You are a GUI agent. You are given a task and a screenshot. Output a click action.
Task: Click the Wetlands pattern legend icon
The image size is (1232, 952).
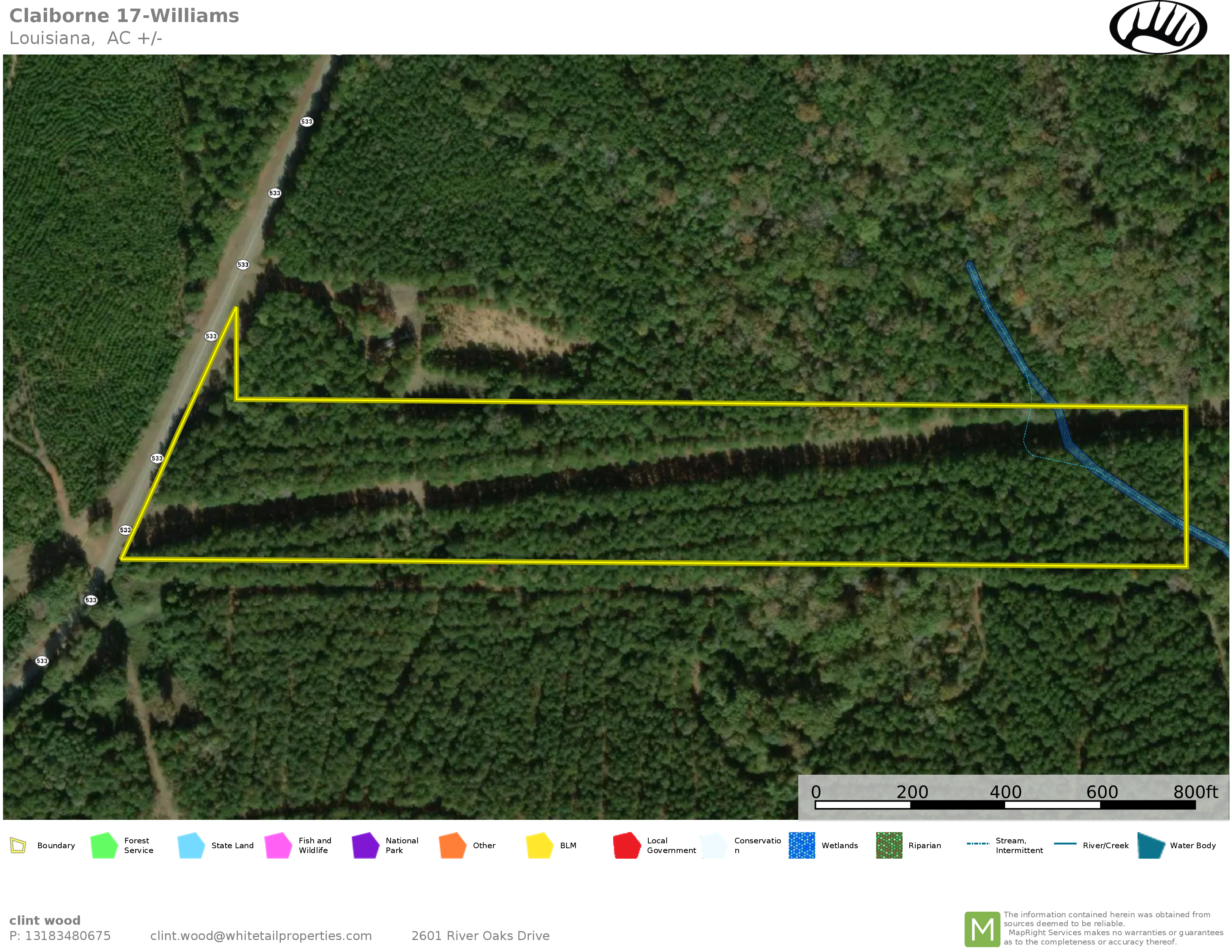pos(801,845)
